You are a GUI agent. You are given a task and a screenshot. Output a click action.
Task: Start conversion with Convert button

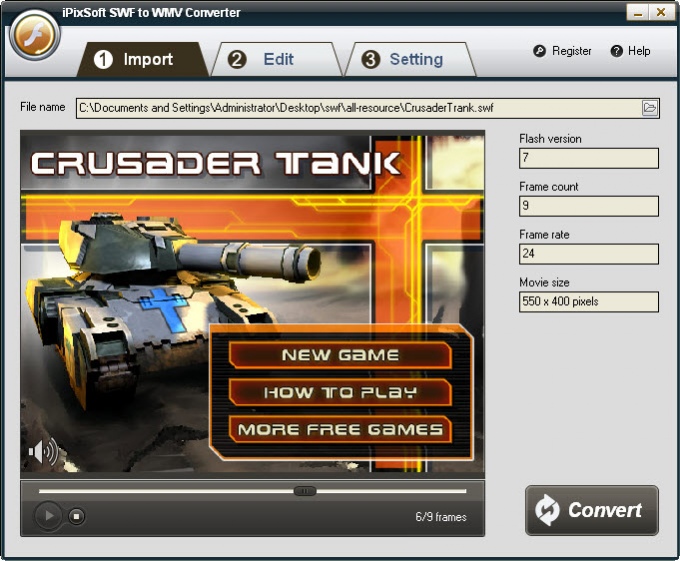tap(592, 510)
